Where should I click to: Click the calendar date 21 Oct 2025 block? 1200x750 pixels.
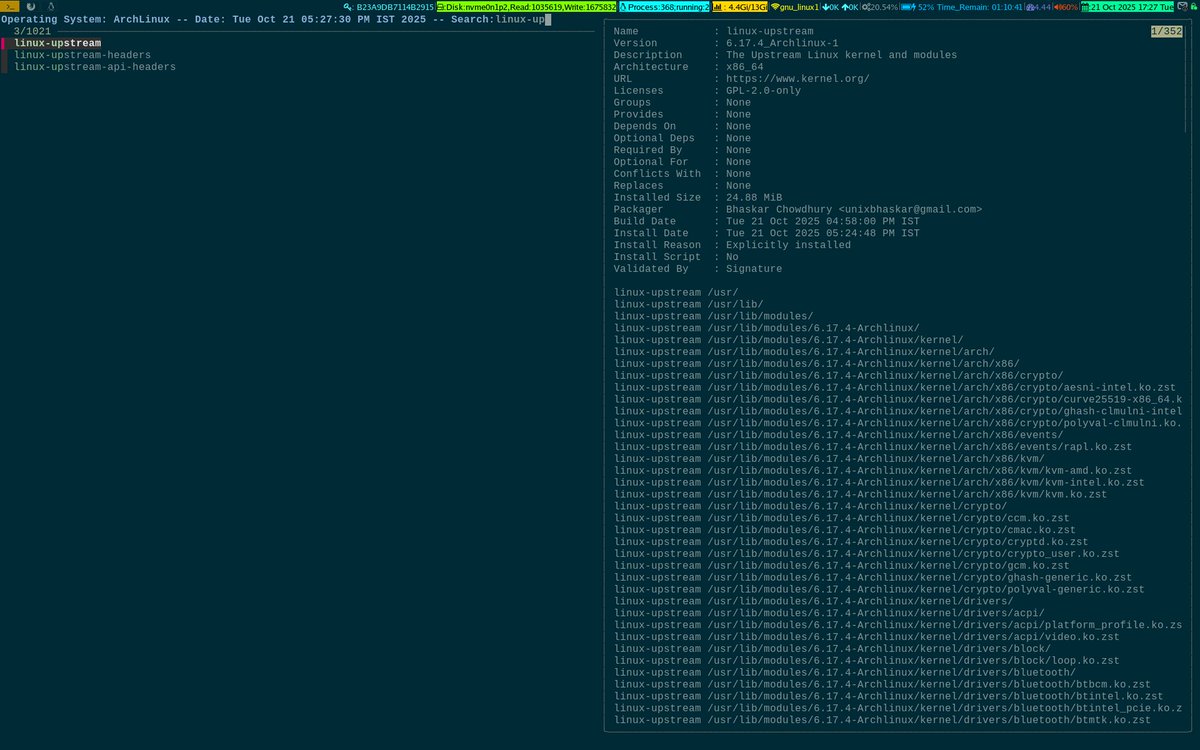point(1127,6)
